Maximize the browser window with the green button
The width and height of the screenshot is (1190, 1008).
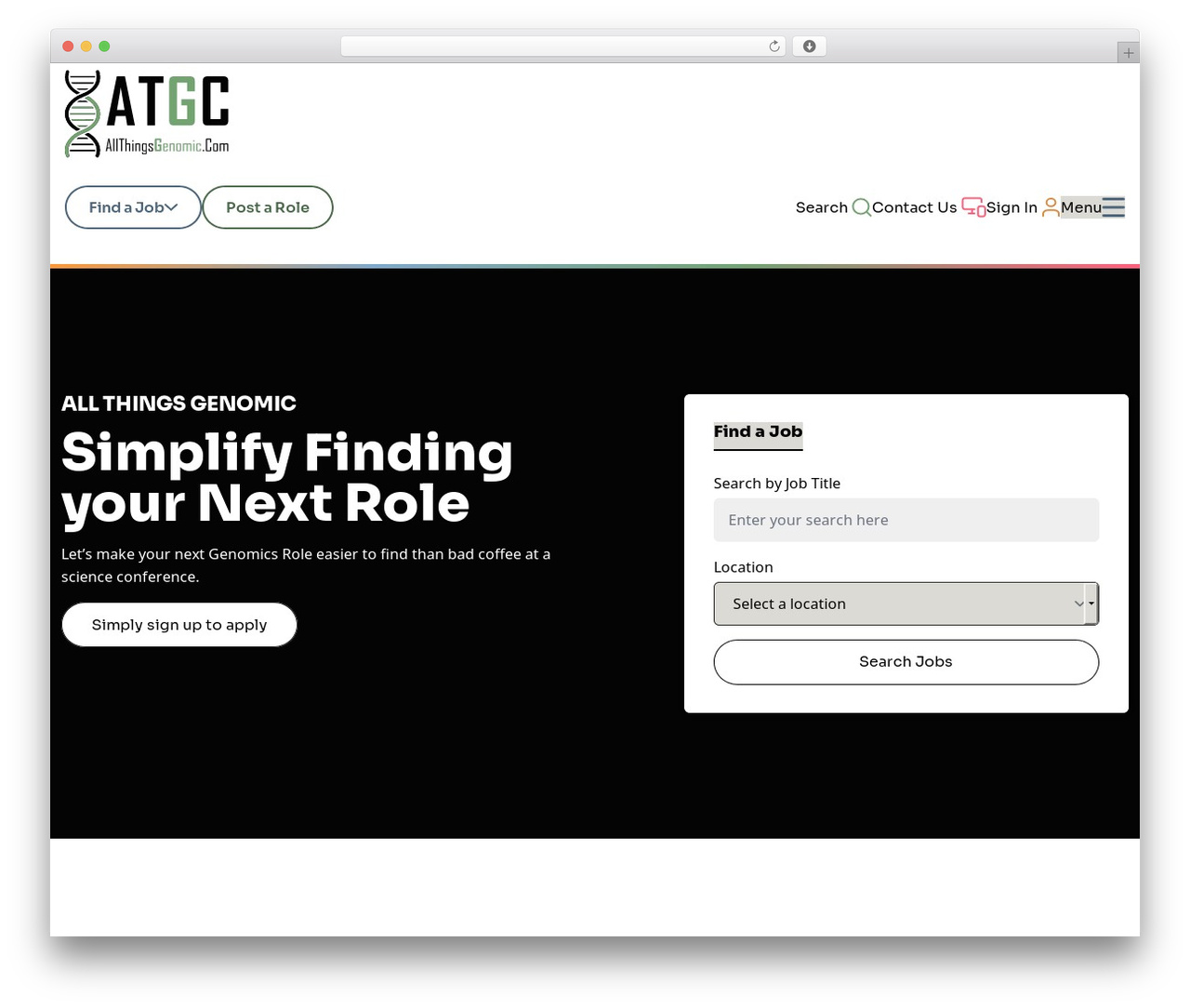[x=104, y=46]
